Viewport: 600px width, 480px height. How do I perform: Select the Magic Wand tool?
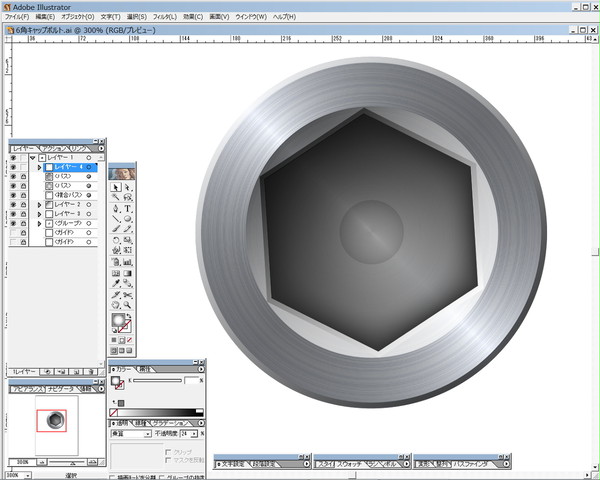point(116,198)
